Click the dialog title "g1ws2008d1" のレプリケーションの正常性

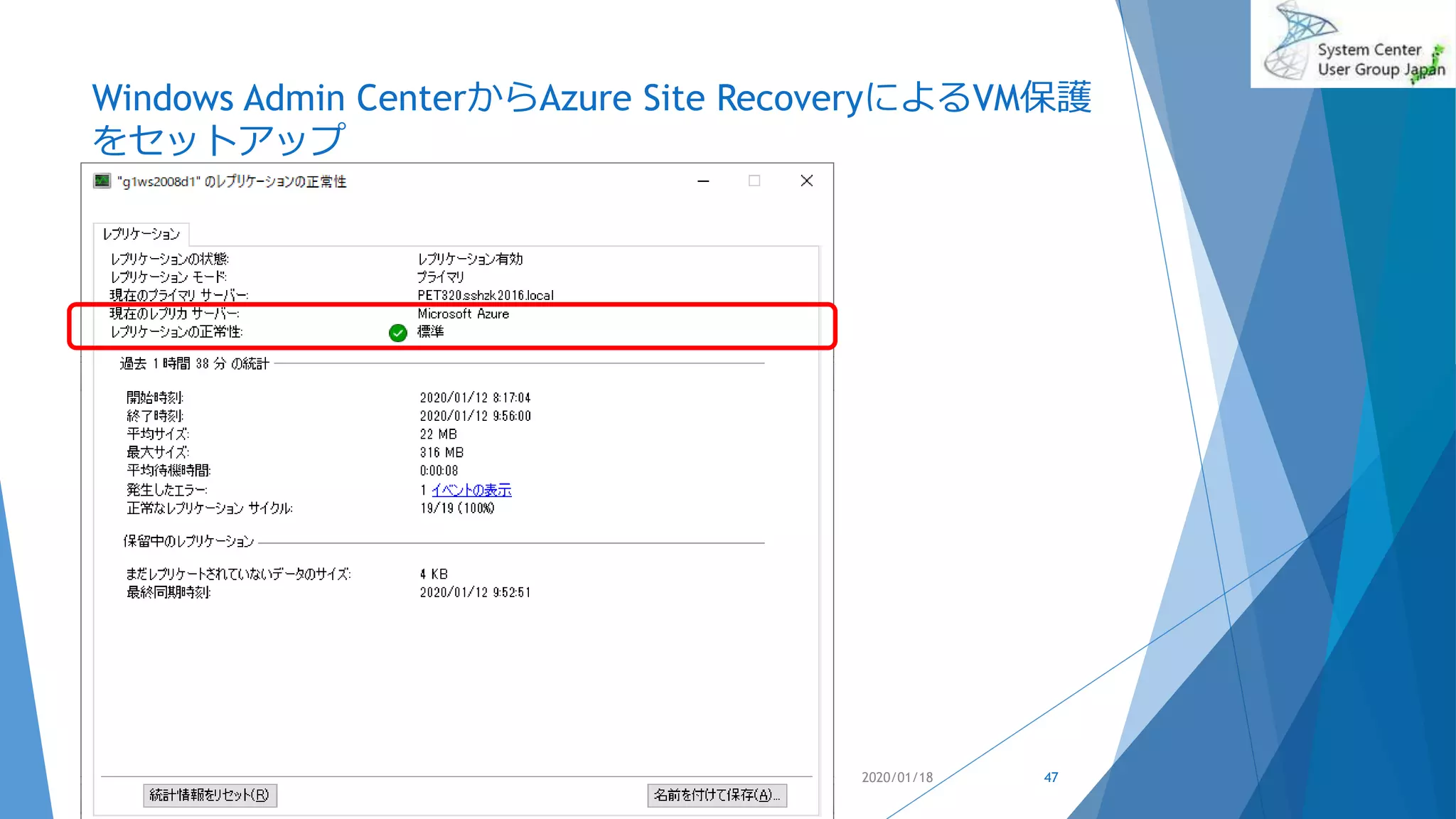(232, 182)
